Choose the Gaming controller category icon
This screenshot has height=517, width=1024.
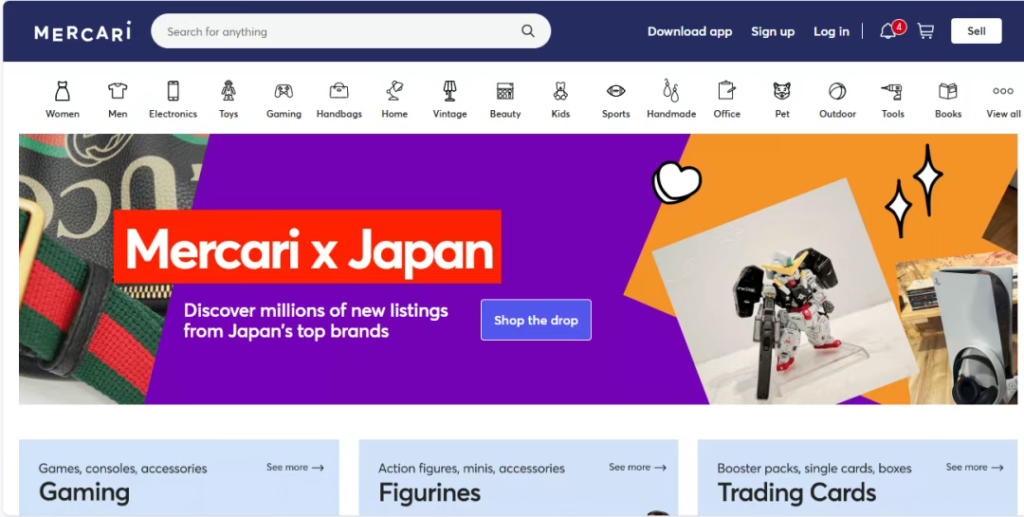[x=284, y=91]
